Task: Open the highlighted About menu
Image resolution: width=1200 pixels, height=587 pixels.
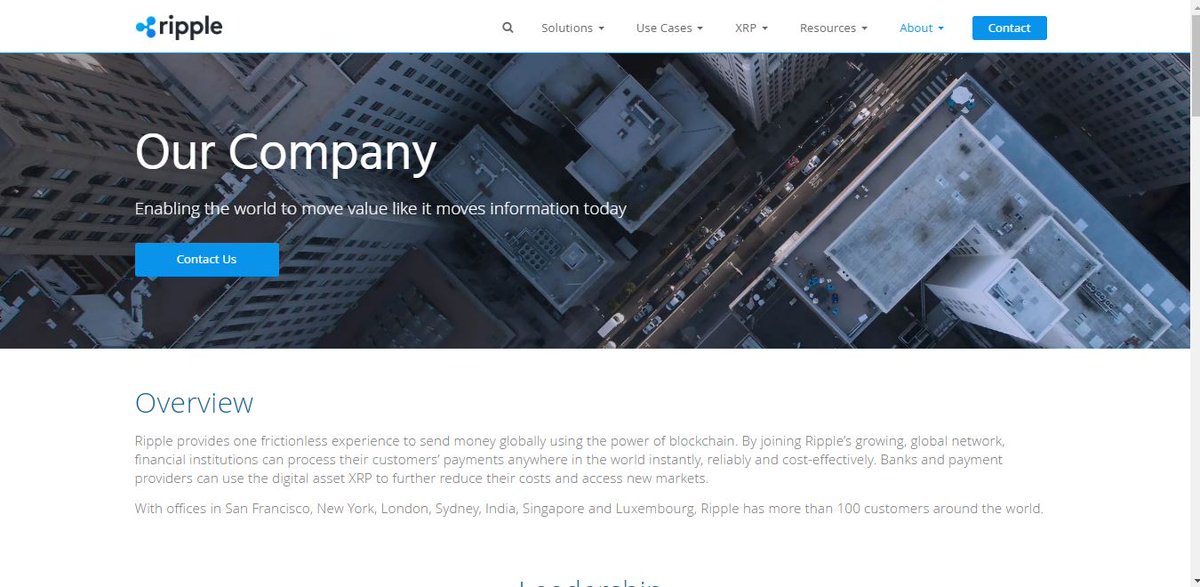Action: [x=922, y=28]
